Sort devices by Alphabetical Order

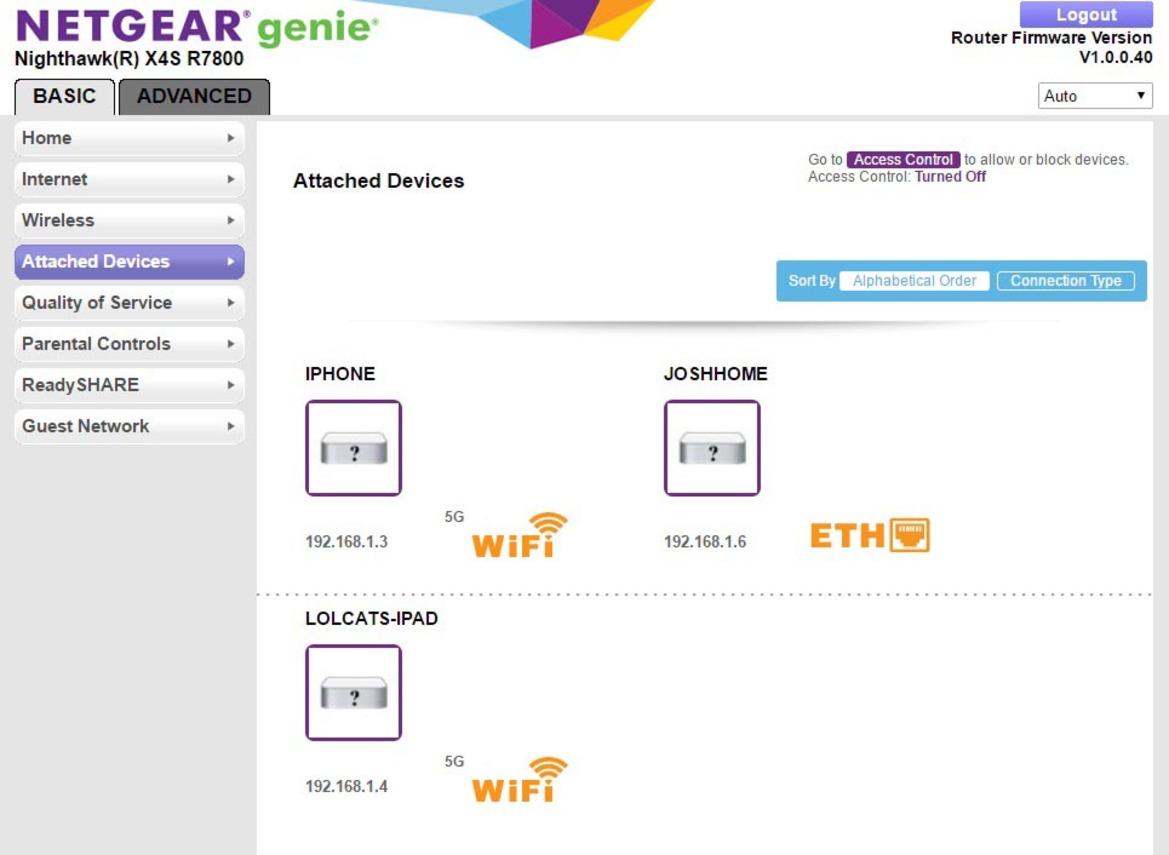tap(914, 281)
